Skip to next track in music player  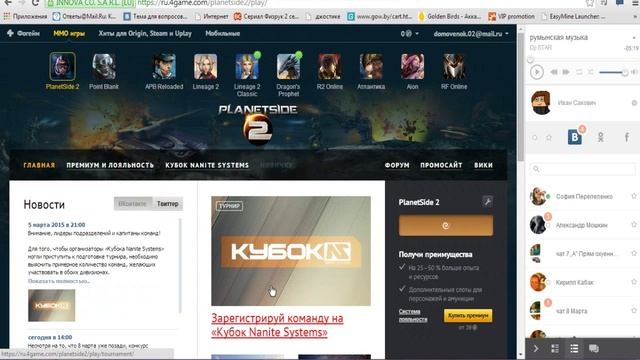(x=566, y=72)
